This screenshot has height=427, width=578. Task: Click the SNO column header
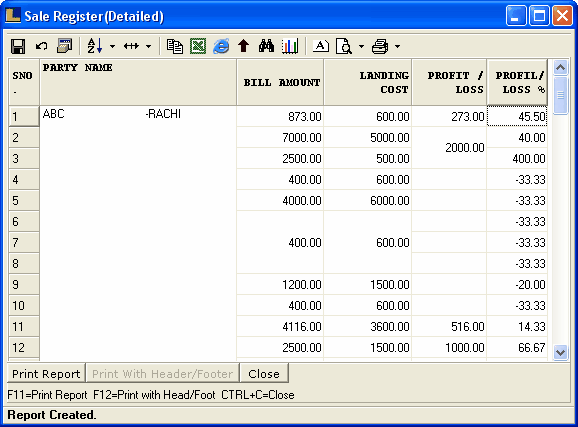pos(24,82)
